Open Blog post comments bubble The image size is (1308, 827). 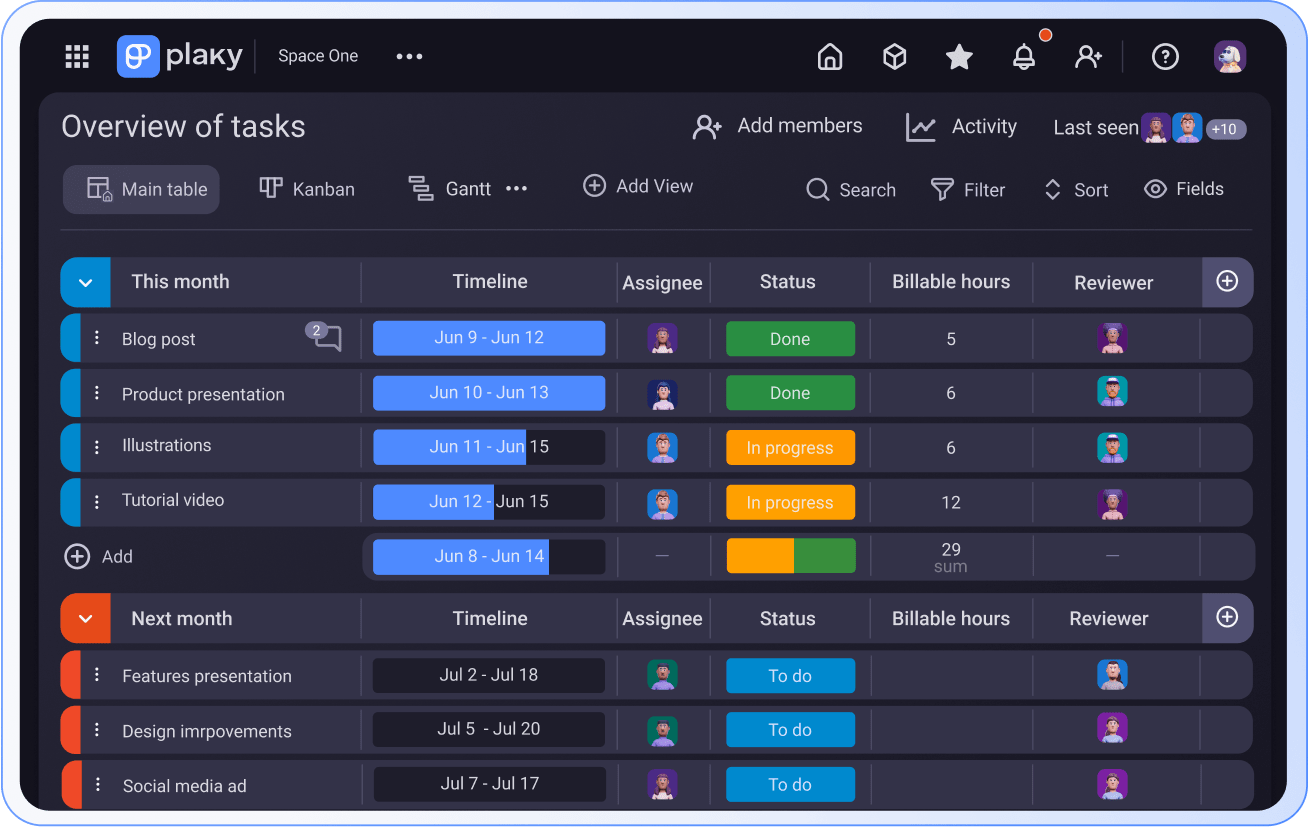(325, 338)
